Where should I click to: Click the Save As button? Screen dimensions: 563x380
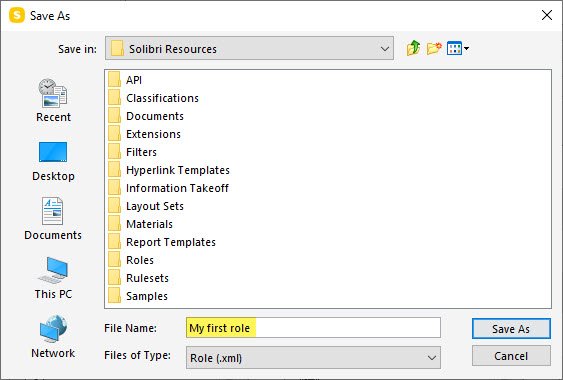[x=511, y=329]
